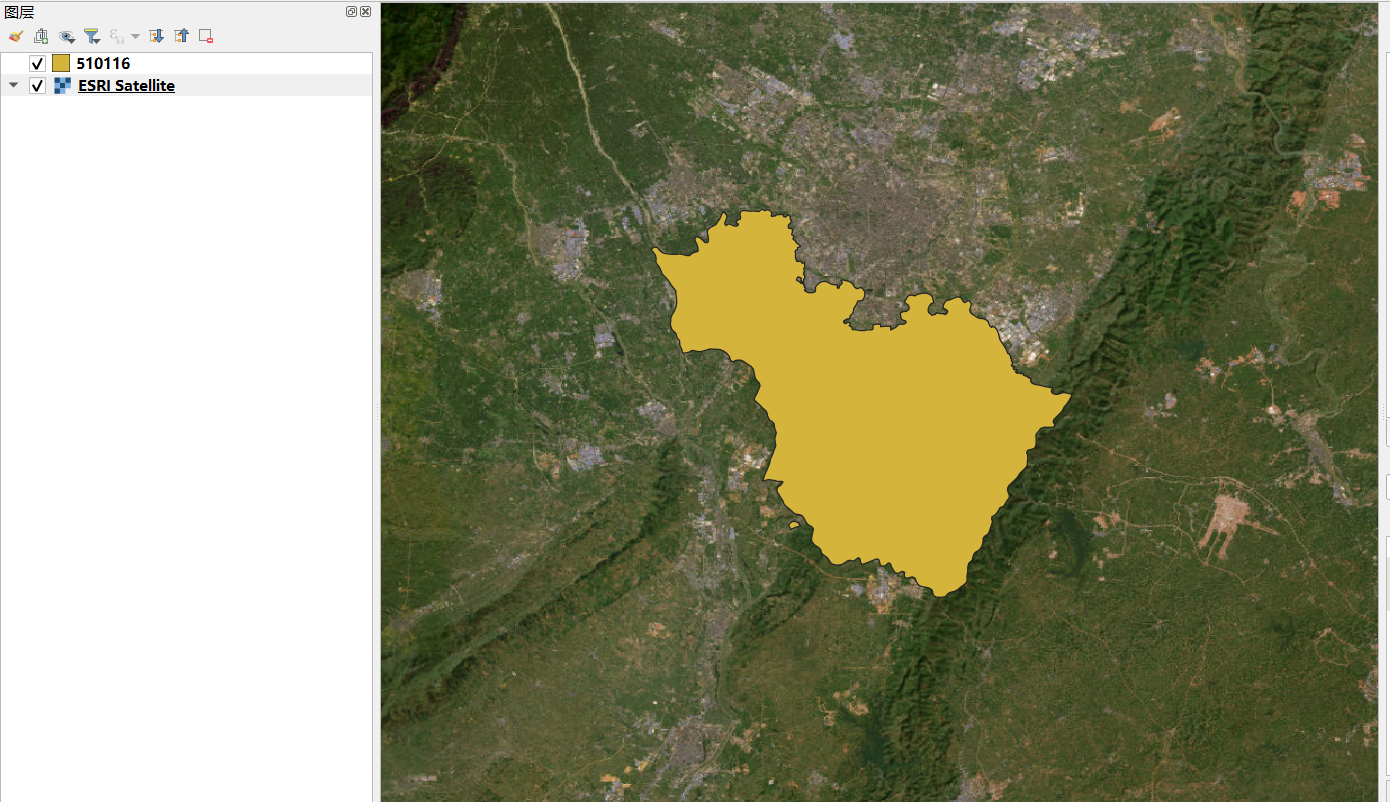Click the expand all layers icon
The width and height of the screenshot is (1390, 802).
pos(157,36)
